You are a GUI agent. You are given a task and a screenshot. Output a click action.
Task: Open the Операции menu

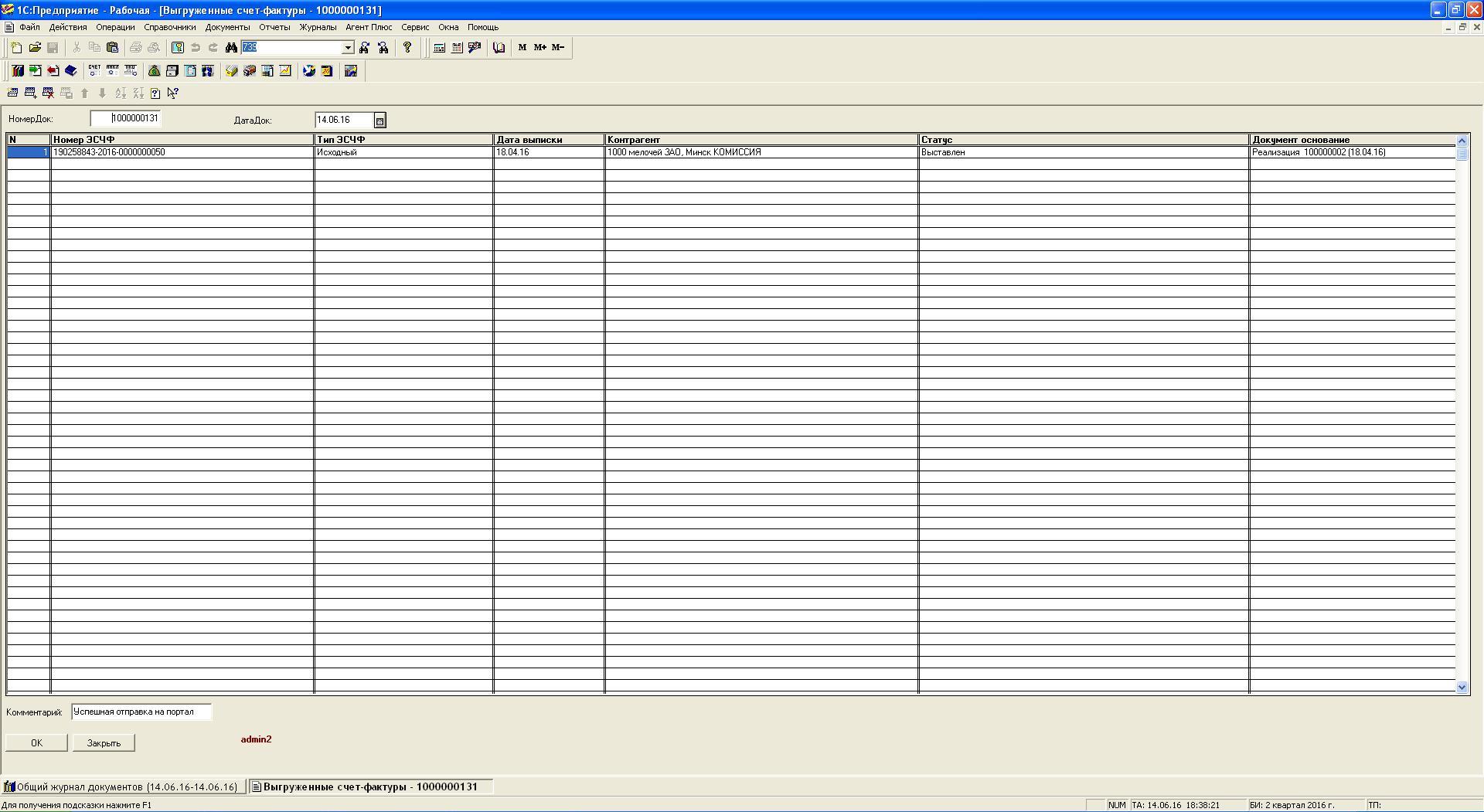(x=115, y=27)
